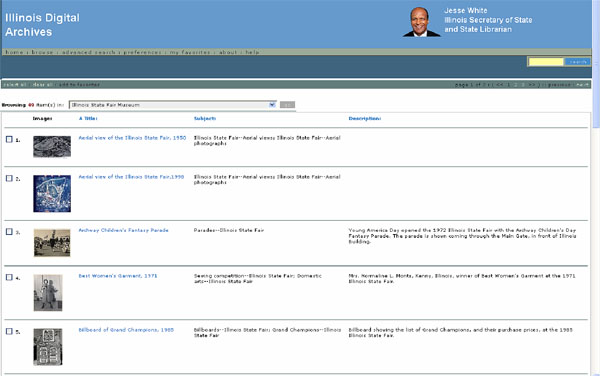The height and width of the screenshot is (376, 600).
Task: Click the Billboard showing the list description text
Action: [x=460, y=332]
